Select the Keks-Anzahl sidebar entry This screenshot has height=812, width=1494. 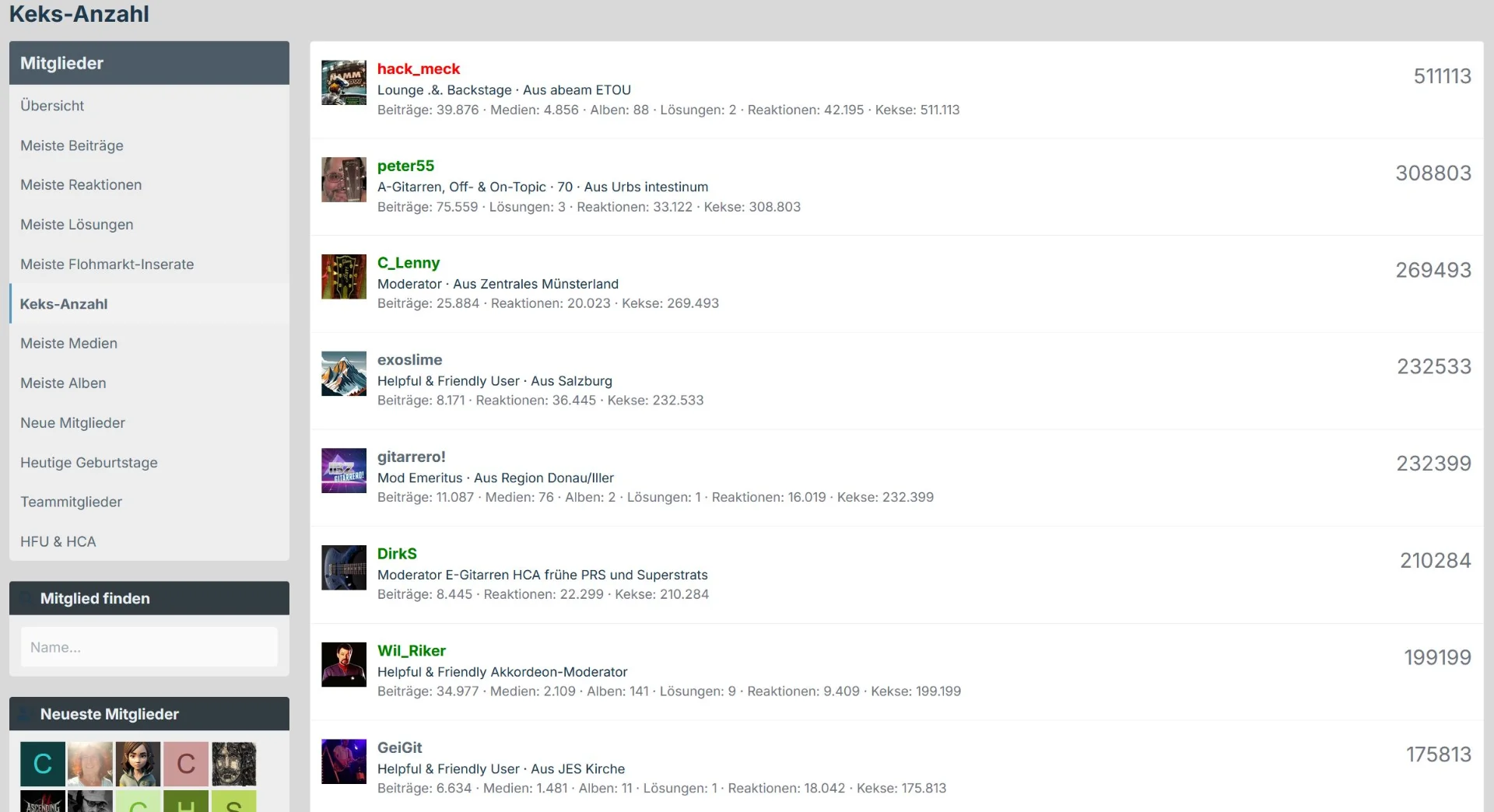click(149, 304)
